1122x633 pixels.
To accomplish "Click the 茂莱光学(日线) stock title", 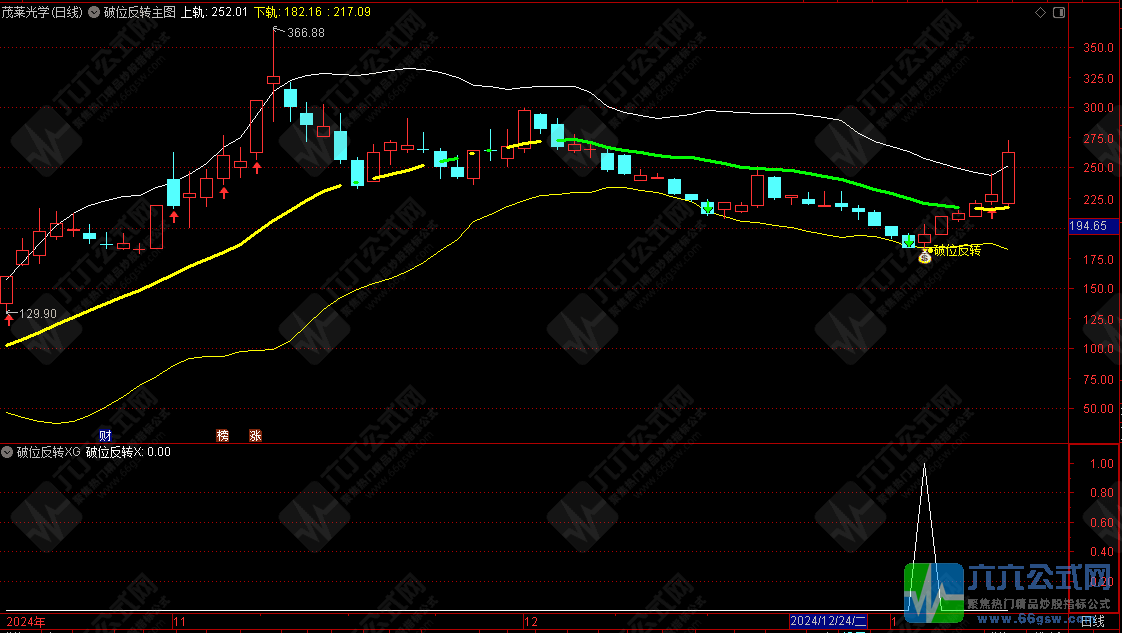I will [43, 13].
